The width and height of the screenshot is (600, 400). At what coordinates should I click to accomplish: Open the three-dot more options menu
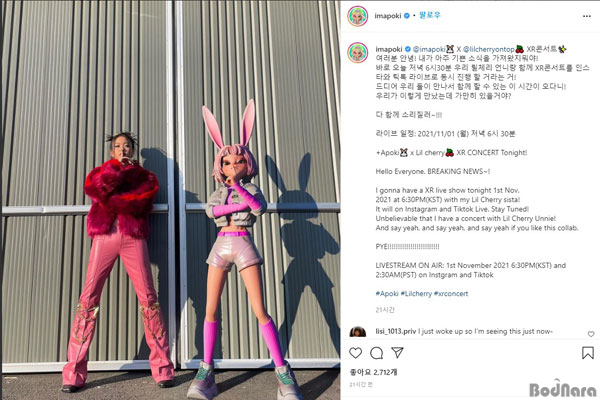point(587,16)
